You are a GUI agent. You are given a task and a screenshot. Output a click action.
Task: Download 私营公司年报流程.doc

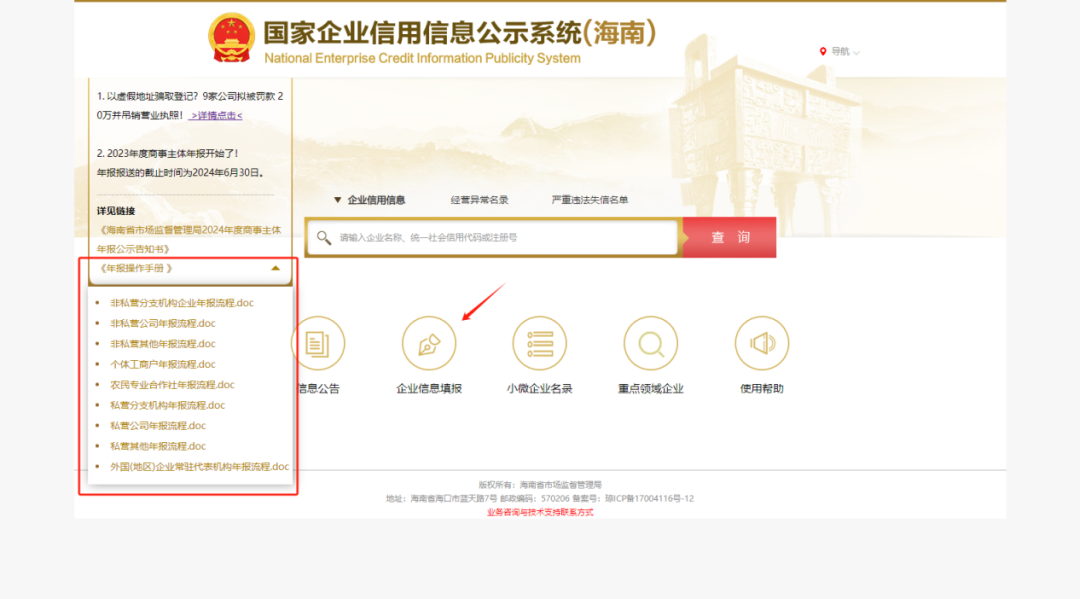pyautogui.click(x=158, y=425)
